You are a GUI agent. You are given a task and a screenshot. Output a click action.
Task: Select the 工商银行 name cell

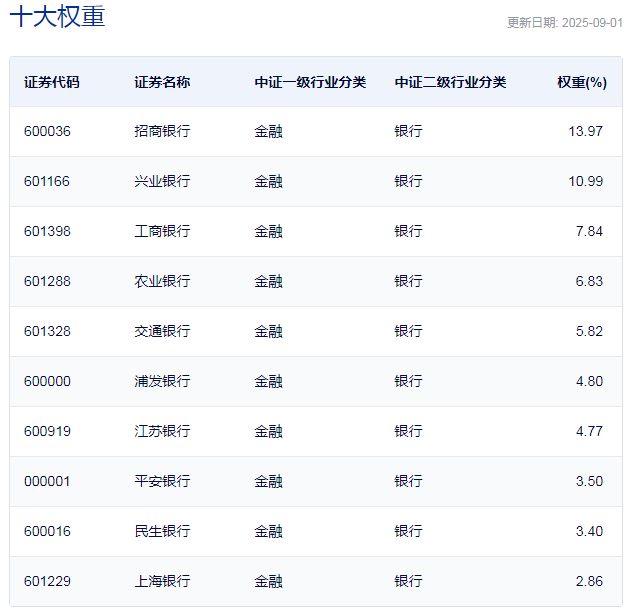click(162, 231)
